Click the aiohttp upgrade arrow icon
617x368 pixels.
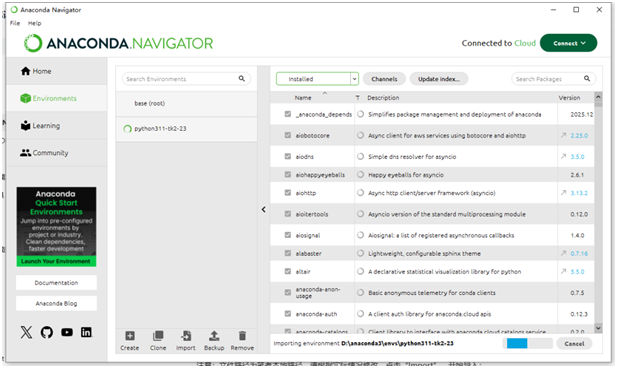pos(563,193)
